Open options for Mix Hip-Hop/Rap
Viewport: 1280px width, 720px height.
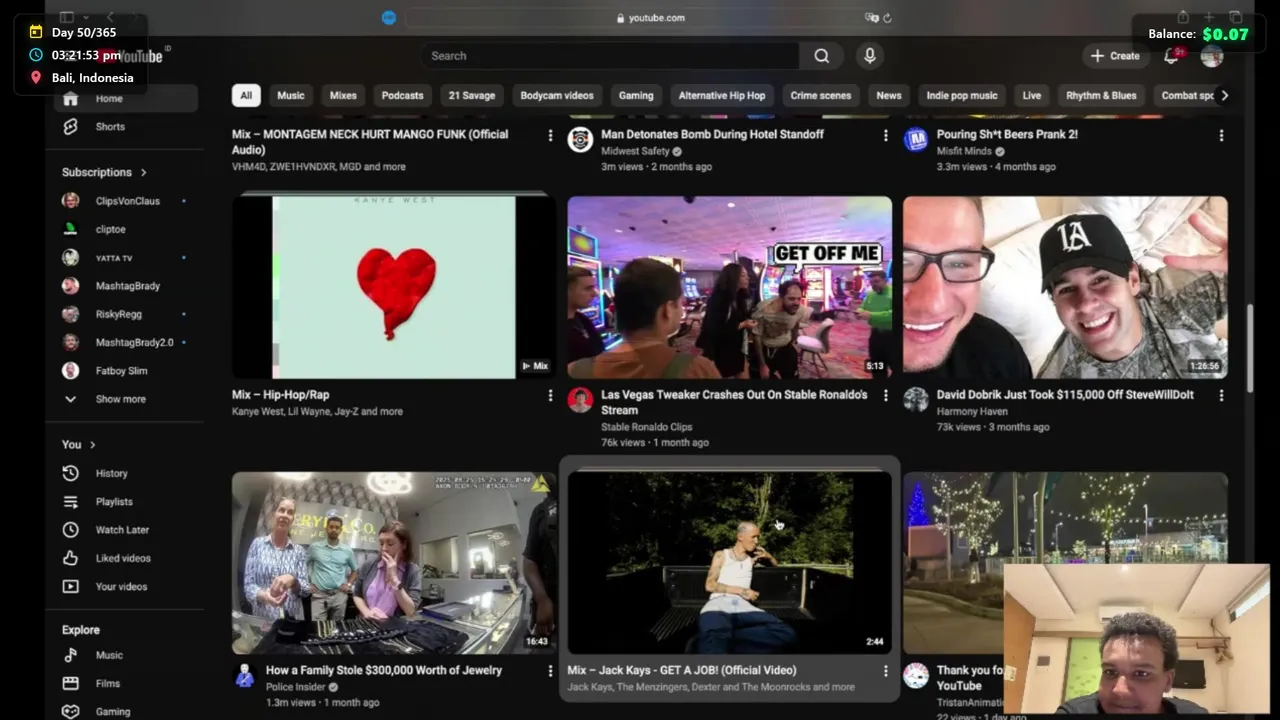pyautogui.click(x=550, y=395)
